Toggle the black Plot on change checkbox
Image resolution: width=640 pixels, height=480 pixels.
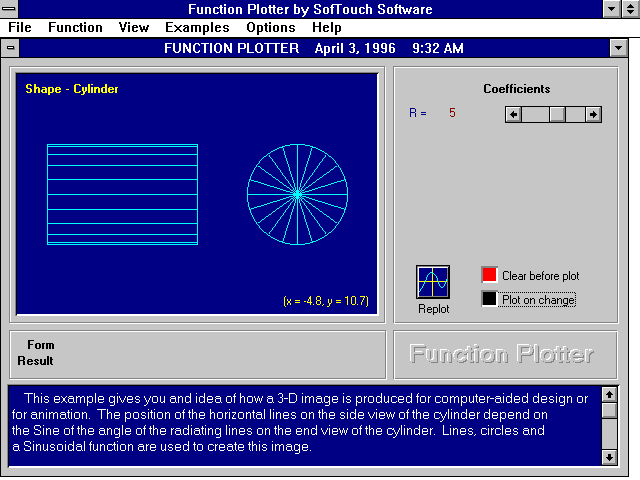point(489,299)
